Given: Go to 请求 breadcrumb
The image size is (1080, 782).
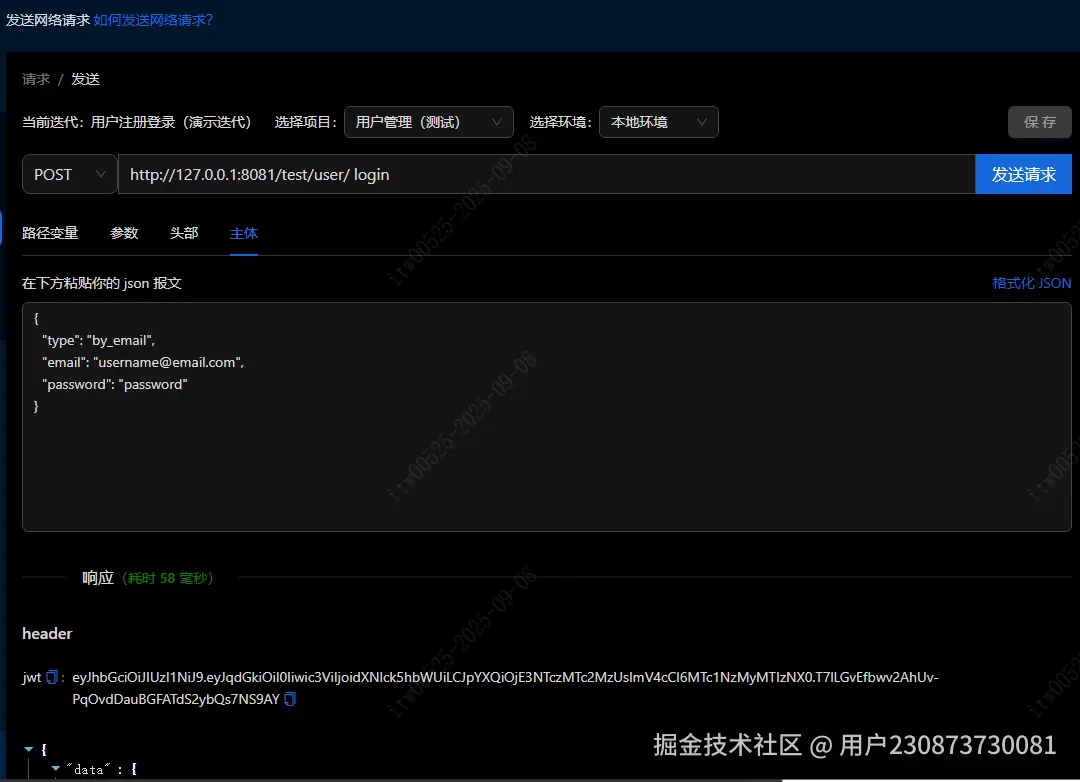Looking at the screenshot, I should [36, 79].
